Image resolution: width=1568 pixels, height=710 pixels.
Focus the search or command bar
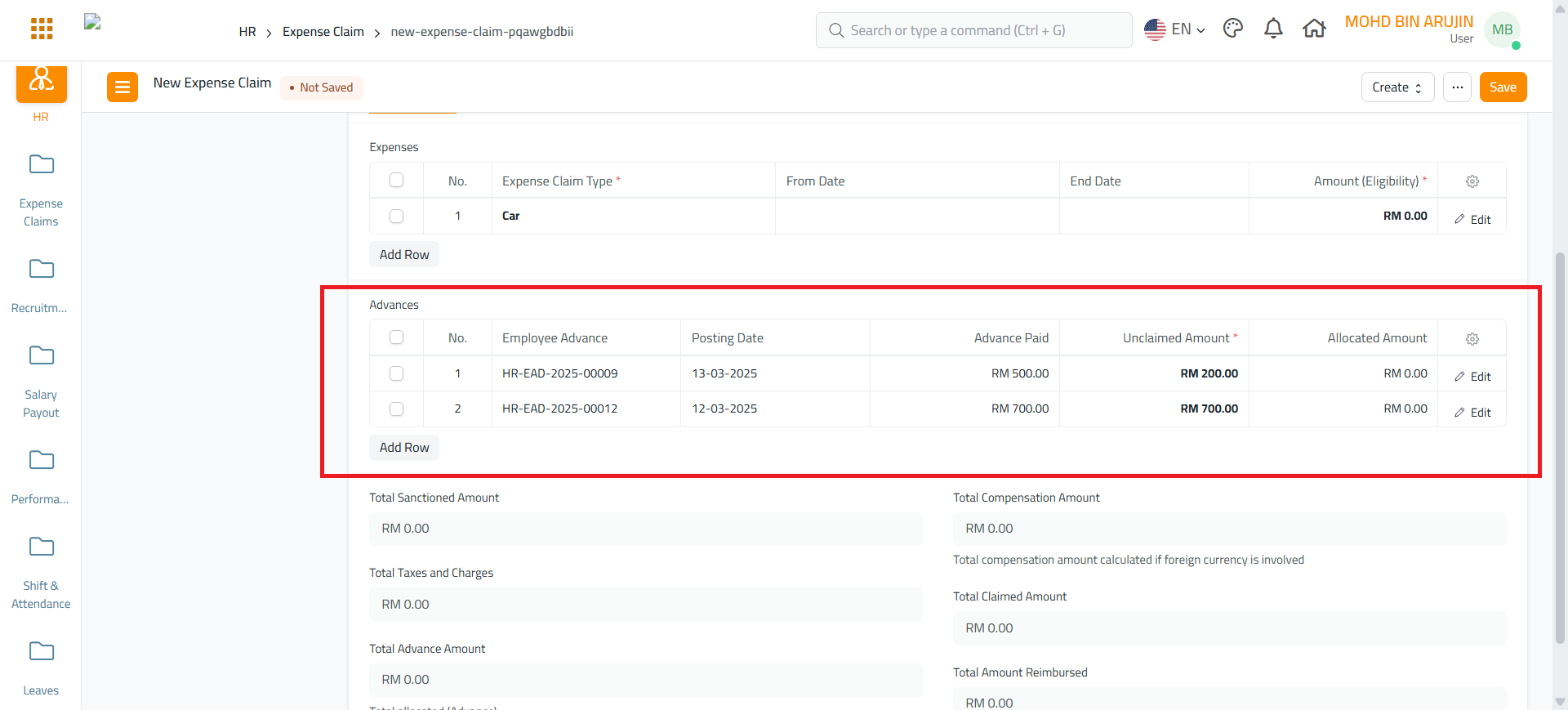973,30
